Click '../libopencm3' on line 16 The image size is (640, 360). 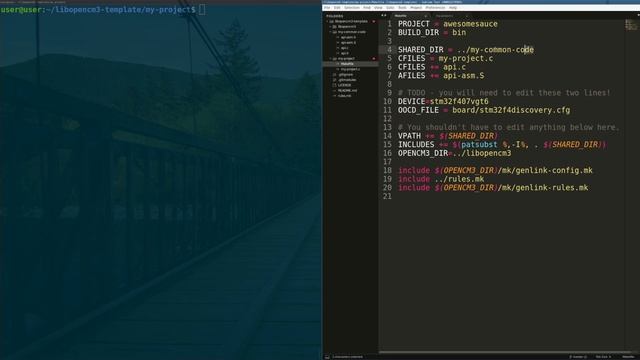[x=482, y=153]
